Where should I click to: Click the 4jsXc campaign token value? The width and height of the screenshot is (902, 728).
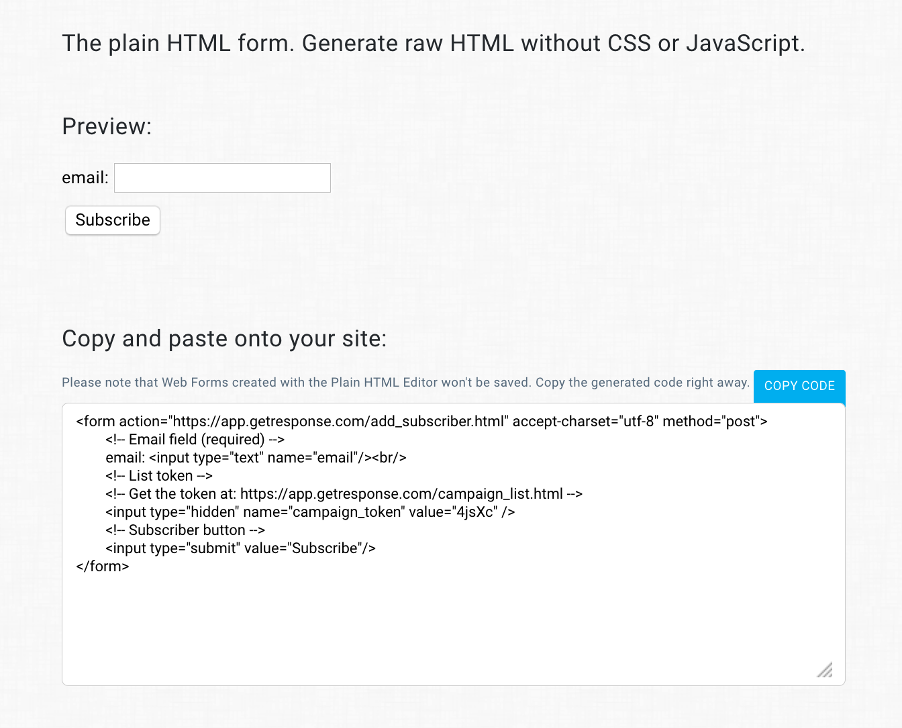coord(474,512)
